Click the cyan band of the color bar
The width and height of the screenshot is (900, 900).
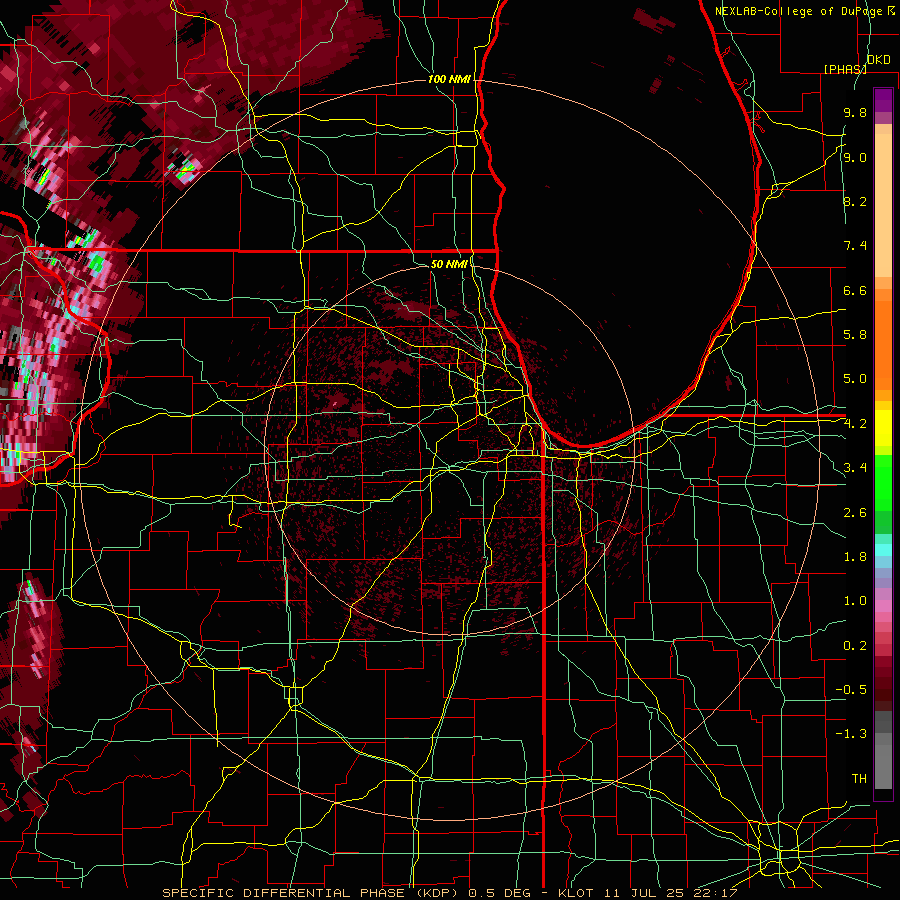883,550
